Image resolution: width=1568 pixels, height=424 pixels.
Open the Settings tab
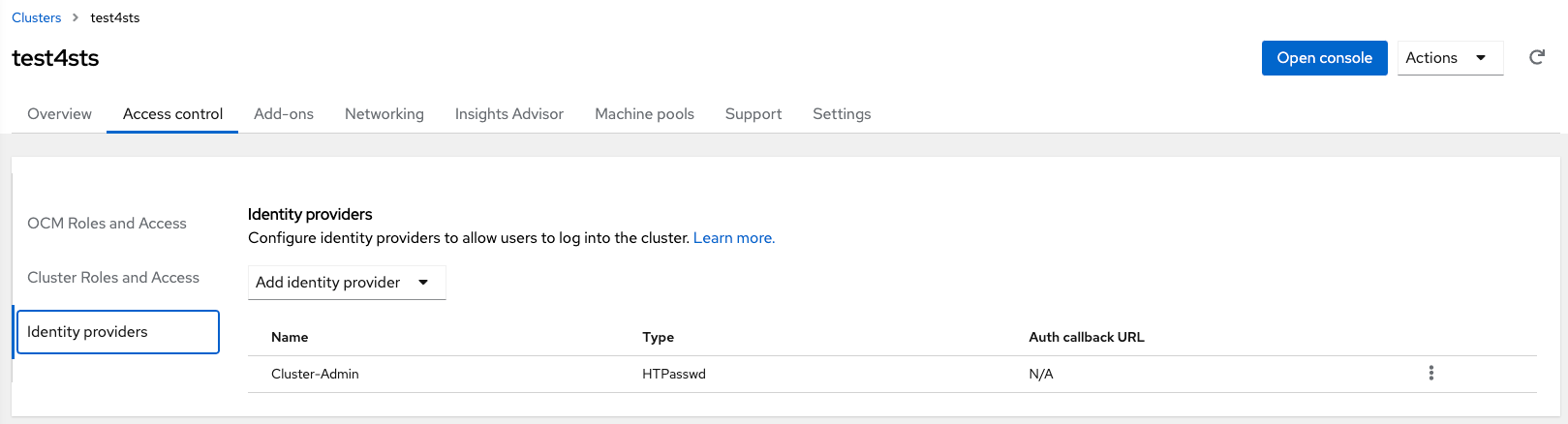(842, 114)
